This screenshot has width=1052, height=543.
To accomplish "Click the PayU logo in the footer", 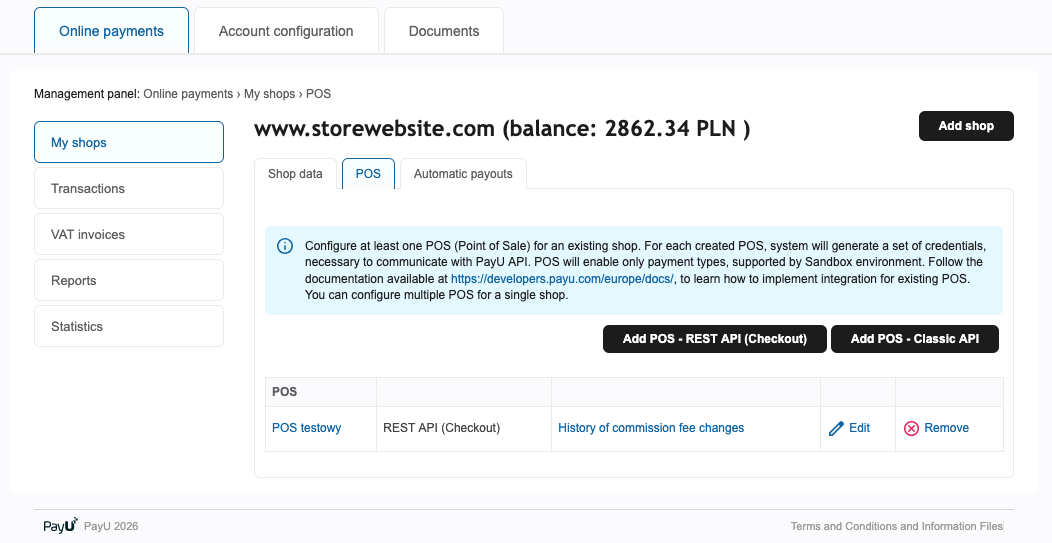I will tap(60, 526).
